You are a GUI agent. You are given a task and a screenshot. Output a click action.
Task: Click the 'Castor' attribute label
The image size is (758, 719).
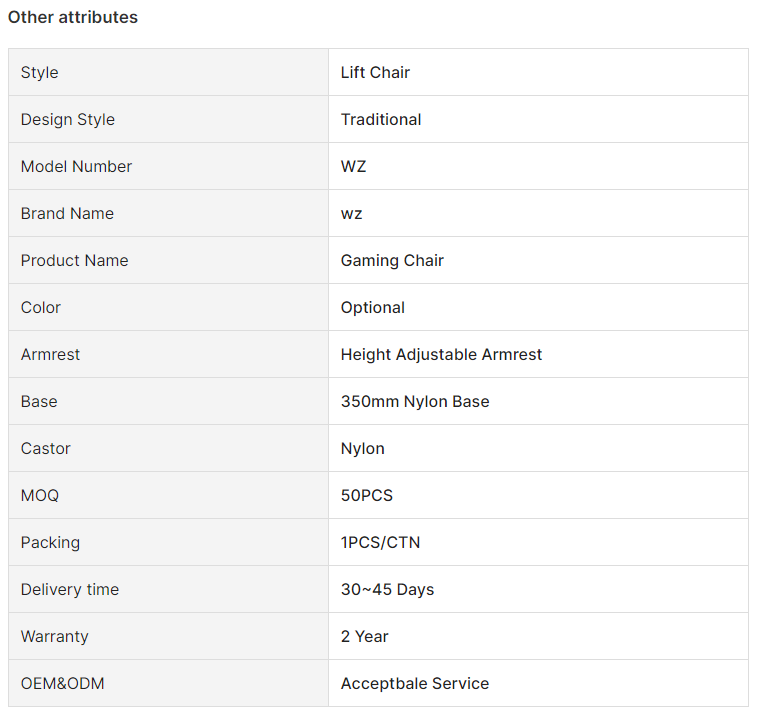[45, 449]
